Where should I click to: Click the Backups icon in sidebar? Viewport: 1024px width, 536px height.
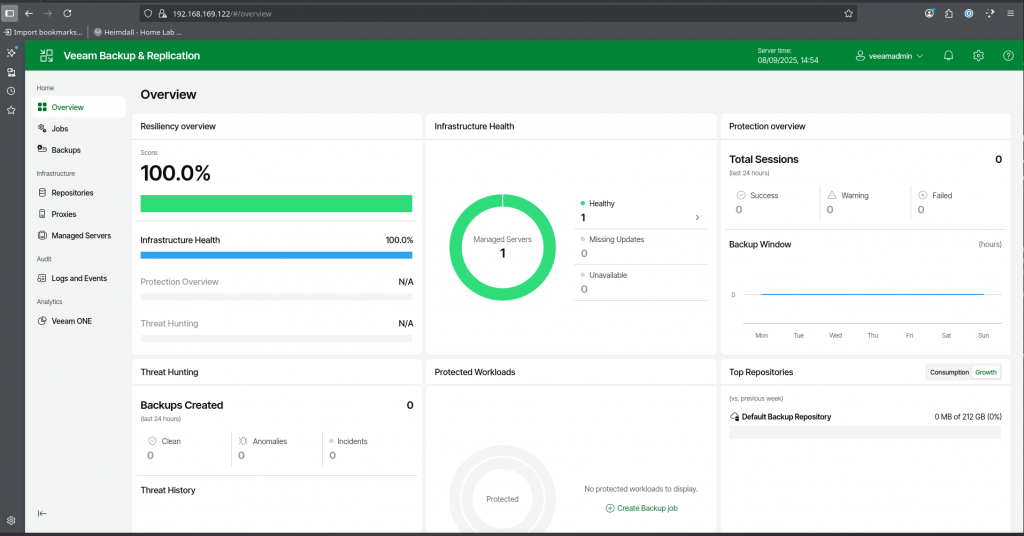click(42, 150)
